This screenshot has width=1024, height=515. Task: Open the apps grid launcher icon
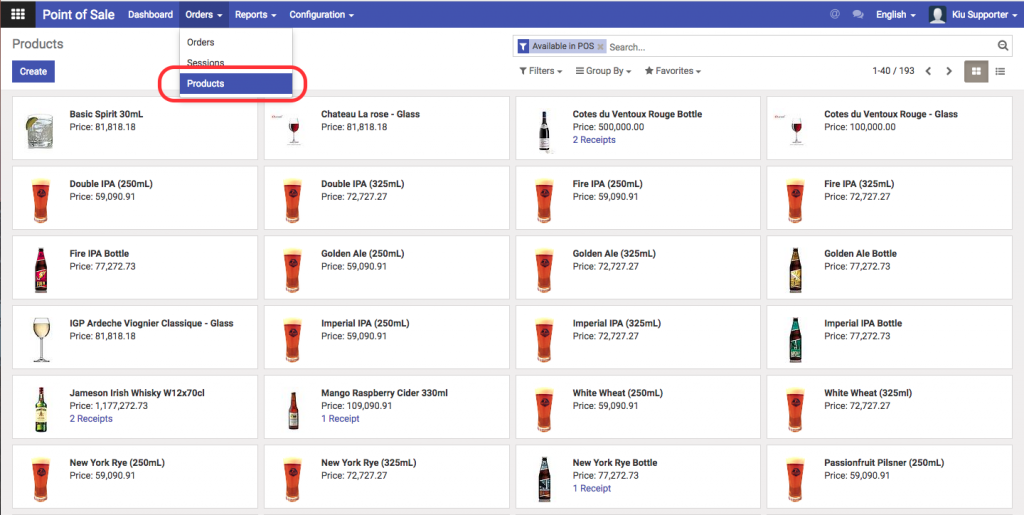(18, 14)
